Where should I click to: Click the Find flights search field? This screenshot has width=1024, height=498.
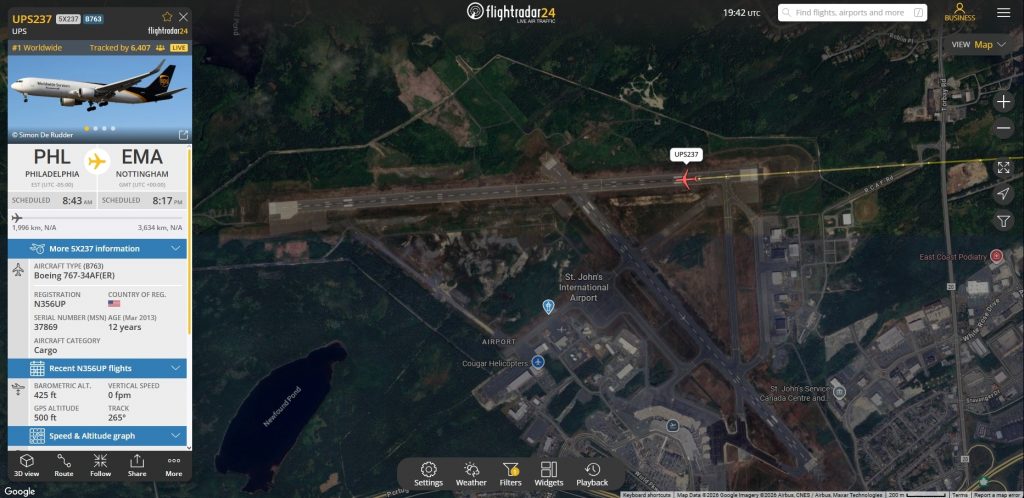843,13
